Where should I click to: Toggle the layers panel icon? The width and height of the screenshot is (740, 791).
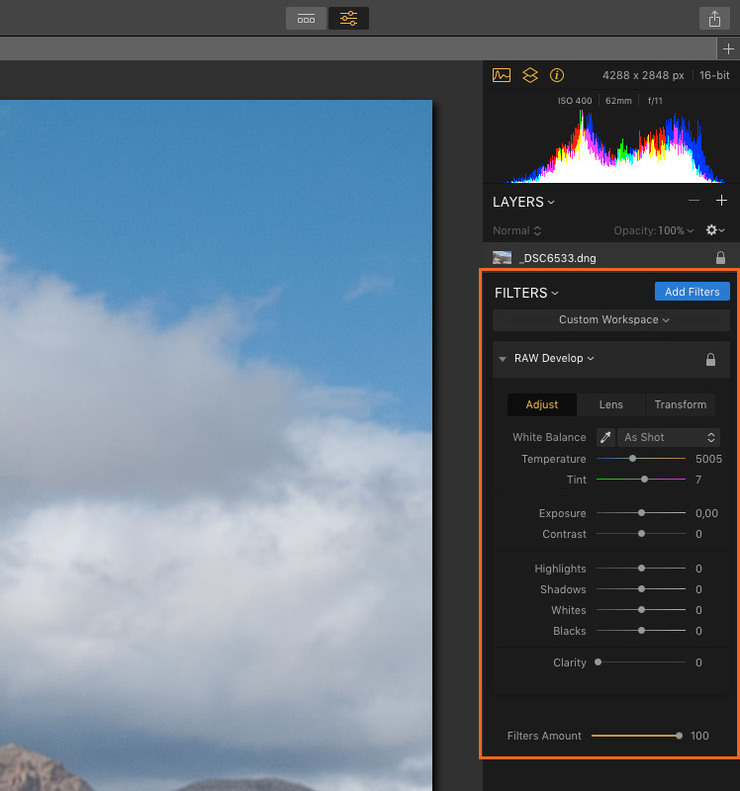click(530, 75)
